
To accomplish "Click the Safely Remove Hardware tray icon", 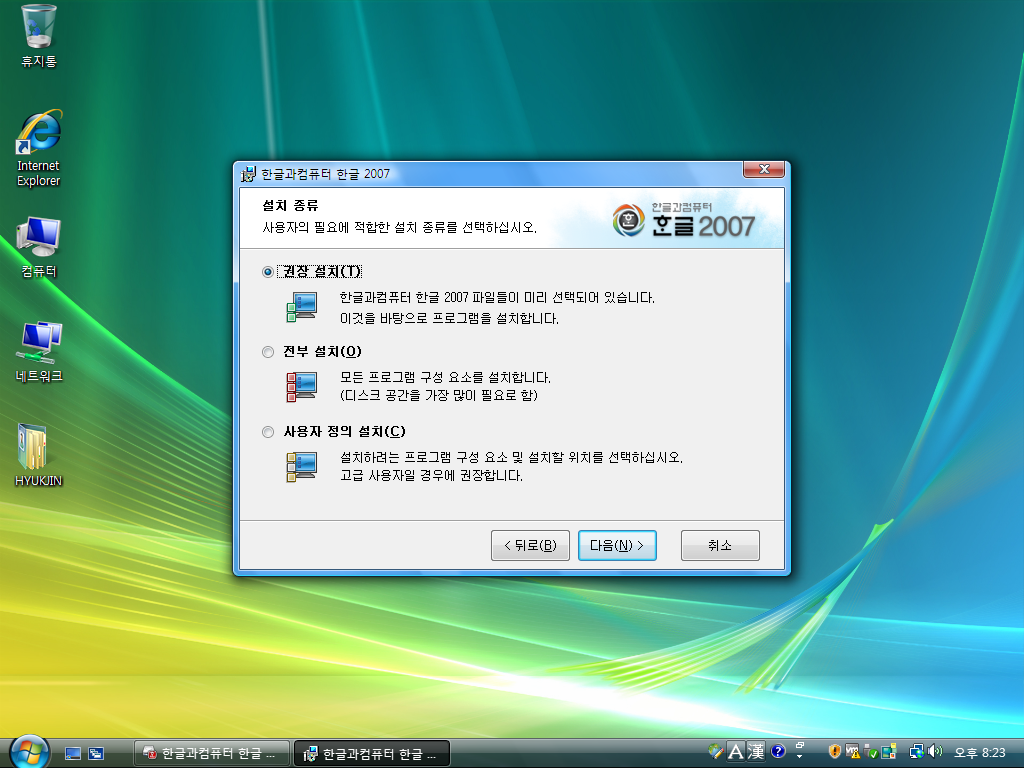I will [x=871, y=752].
